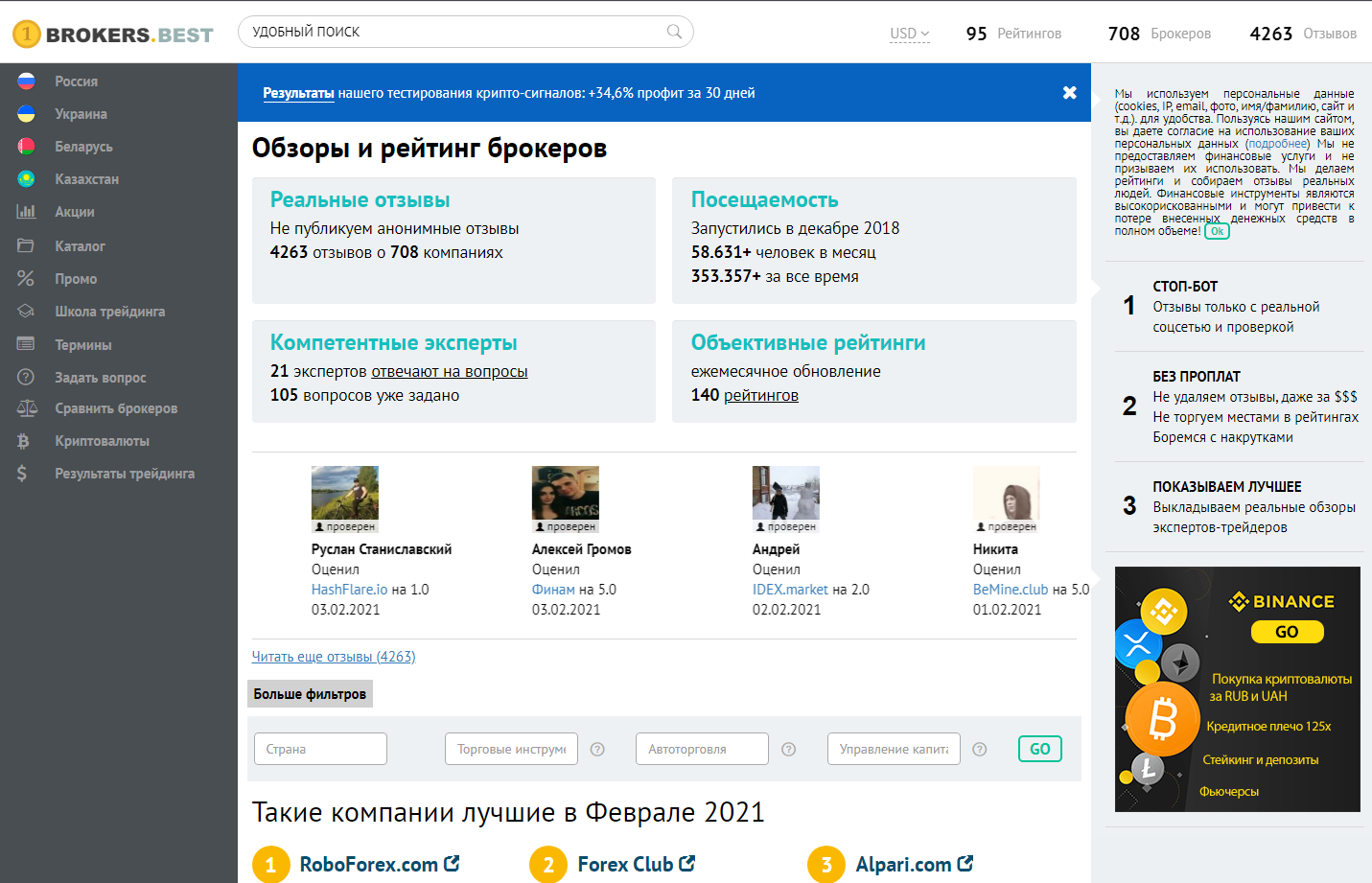Click external link icon beside Alpari.com
The width and height of the screenshot is (1372, 883).
point(965,863)
